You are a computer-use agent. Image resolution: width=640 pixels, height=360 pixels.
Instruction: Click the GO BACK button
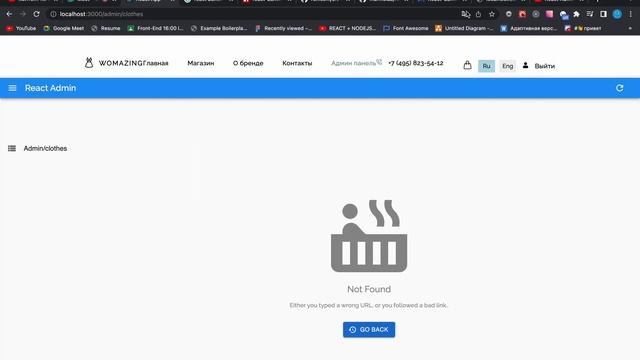pos(369,330)
